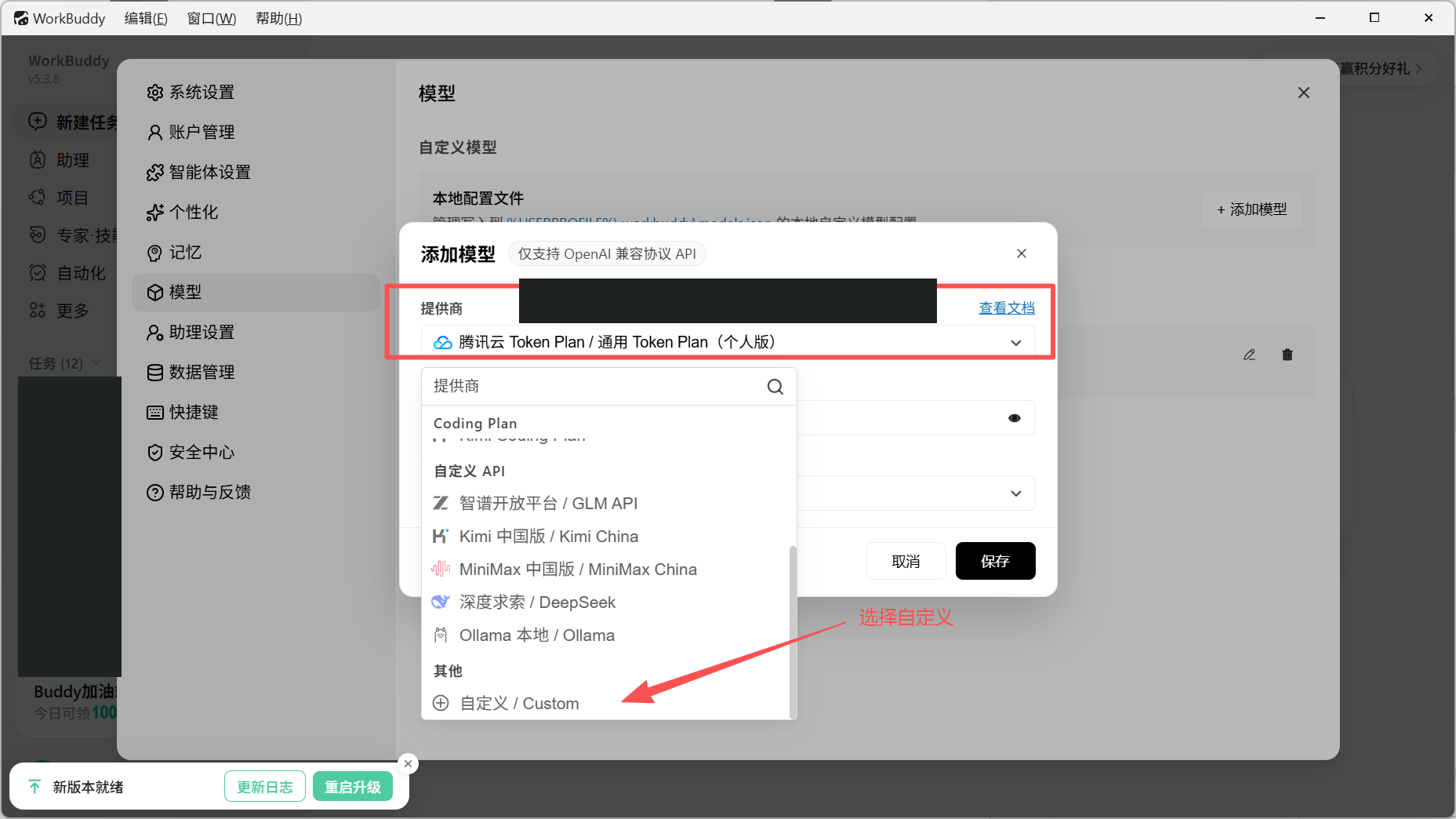Click the 赢积分好礼 banner link
Viewport: 1456px width, 819px height.
pos(1380,69)
